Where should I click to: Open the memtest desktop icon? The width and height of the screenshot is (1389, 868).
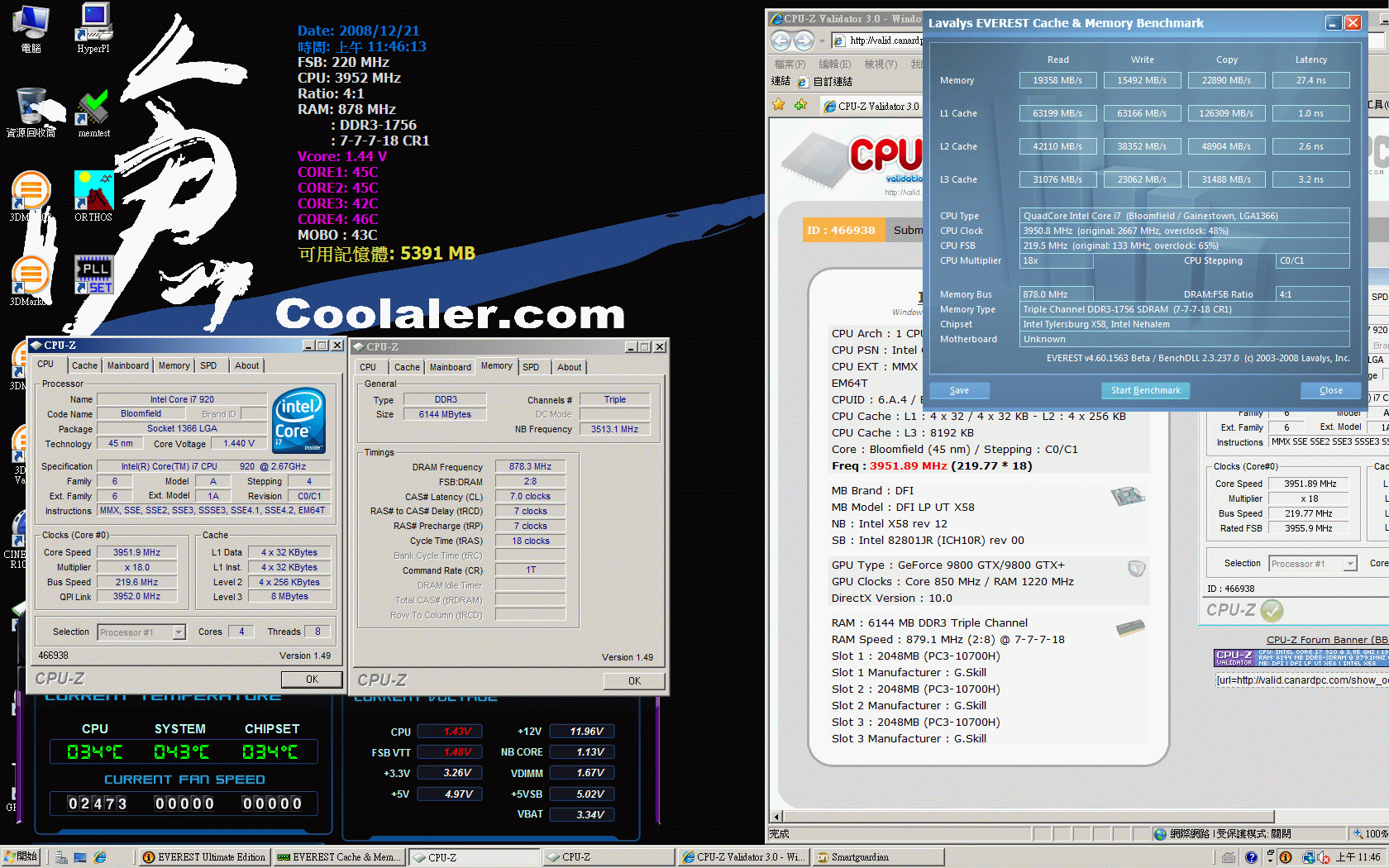click(93, 113)
